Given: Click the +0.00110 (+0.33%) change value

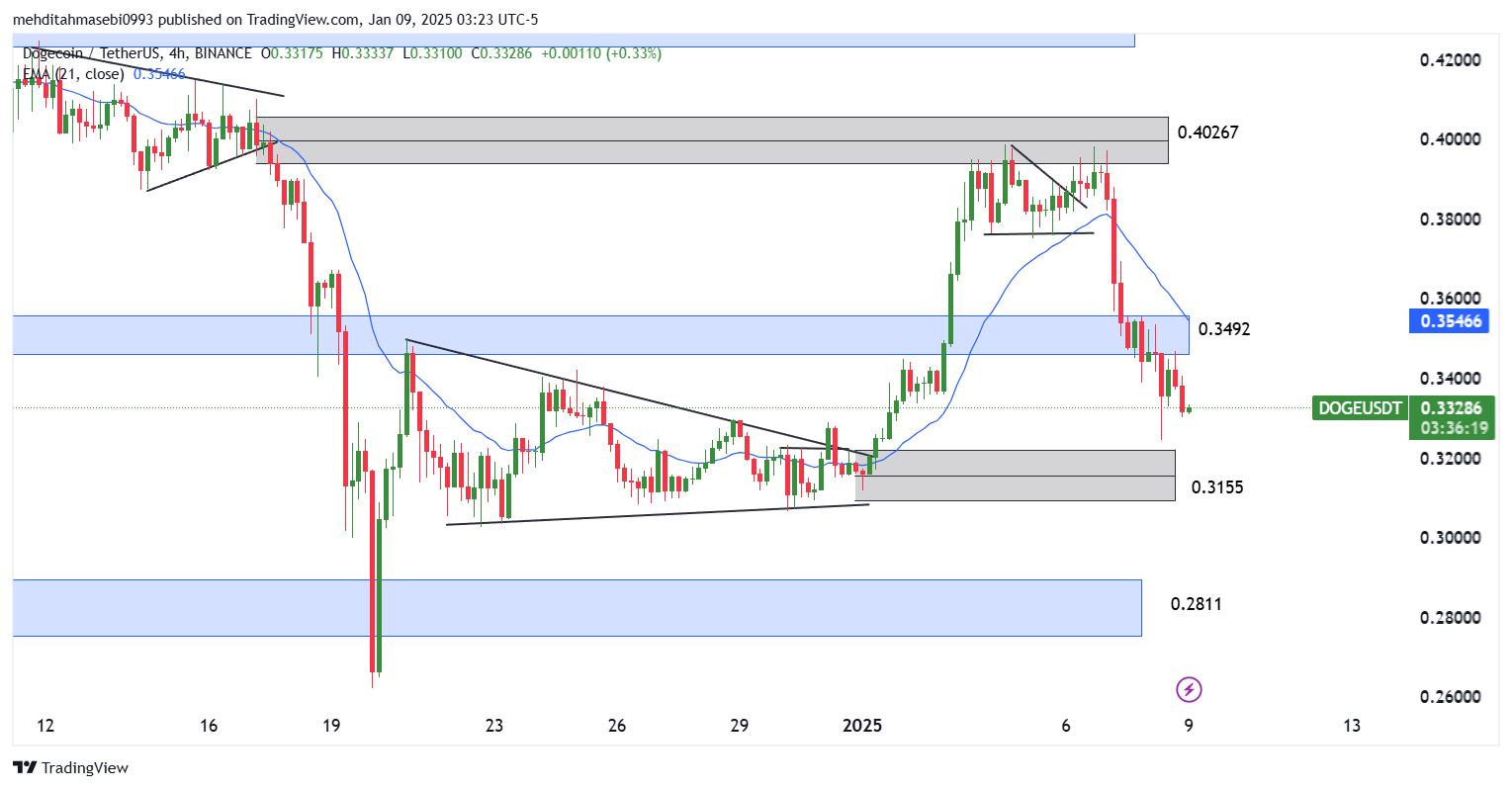Looking at the screenshot, I should 599,53.
